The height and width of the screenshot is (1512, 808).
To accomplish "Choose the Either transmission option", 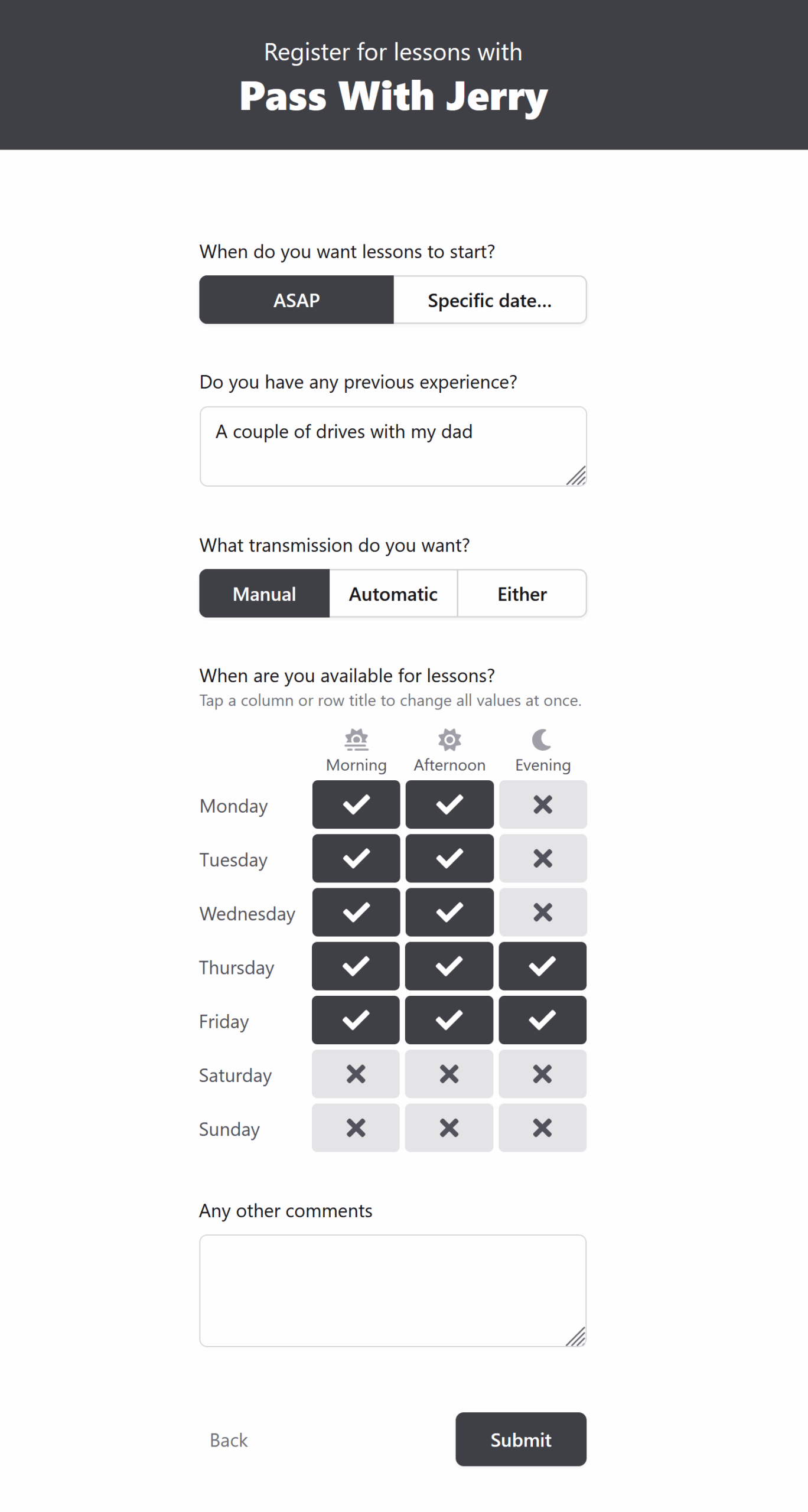I will [522, 594].
